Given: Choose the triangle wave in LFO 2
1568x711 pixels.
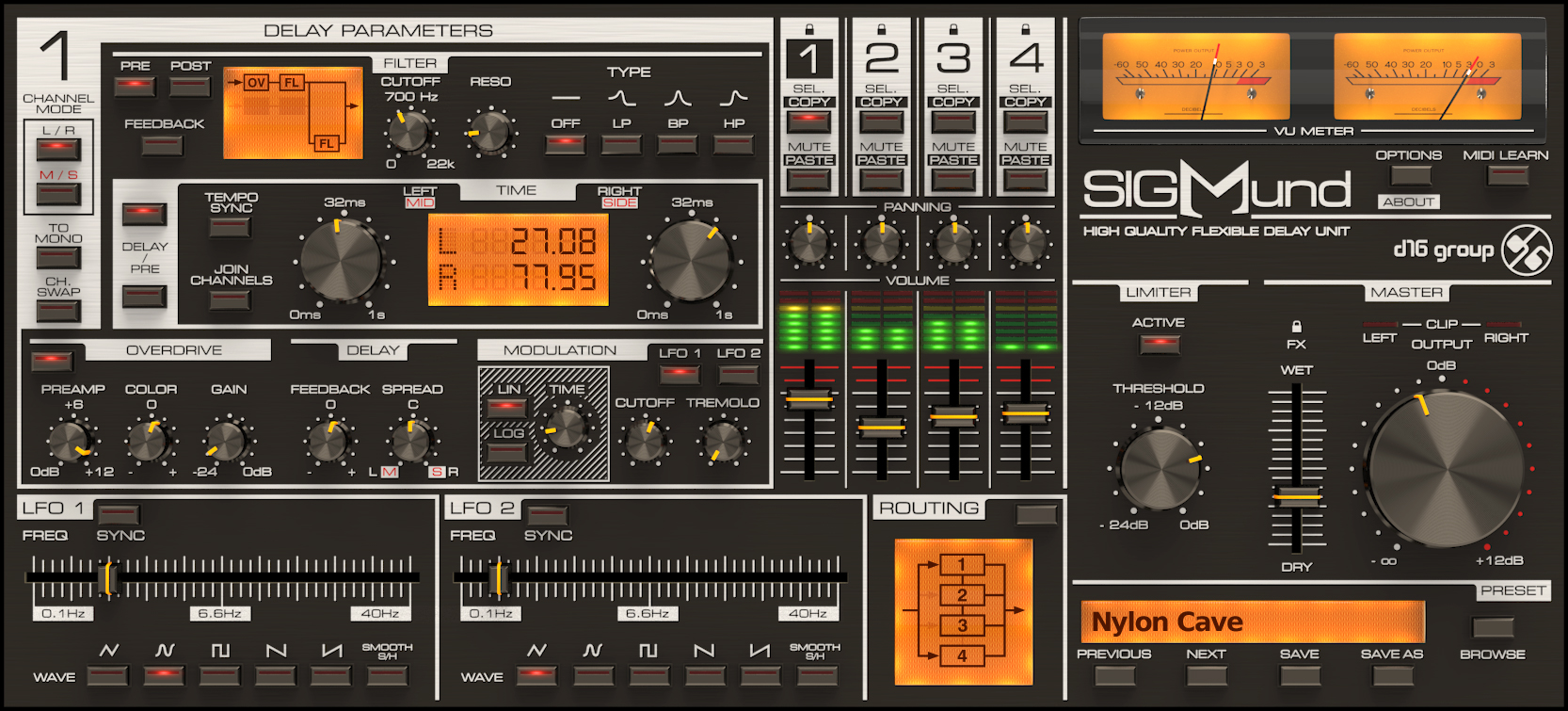Looking at the screenshot, I should tap(536, 675).
